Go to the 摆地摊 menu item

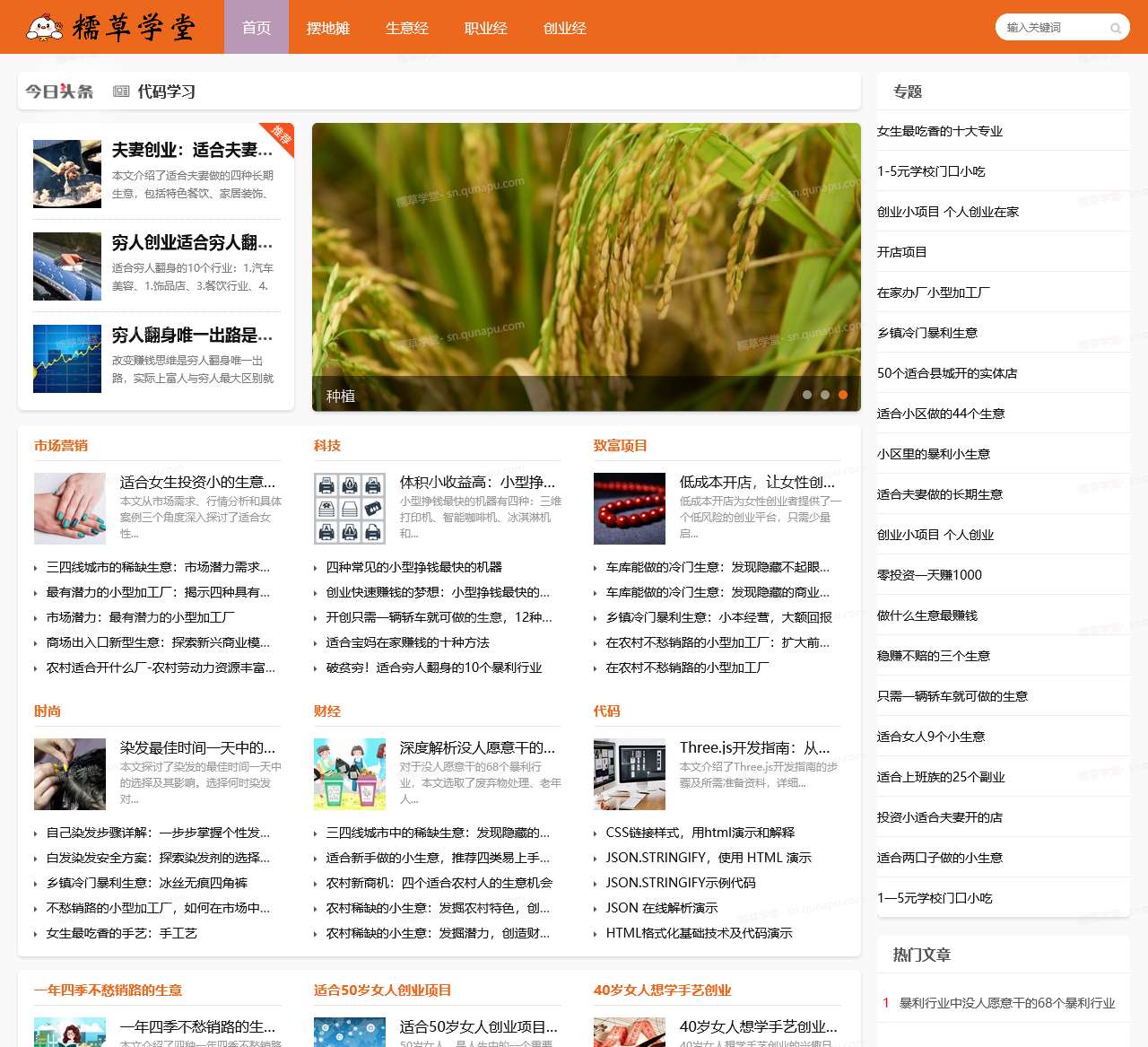point(328,28)
